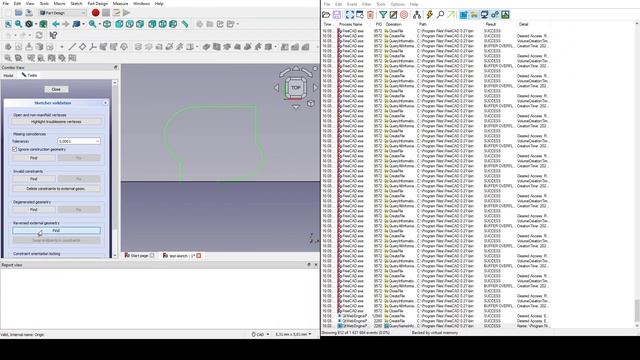
Task: Toggle process and thread activity display
Action: pos(495,15)
